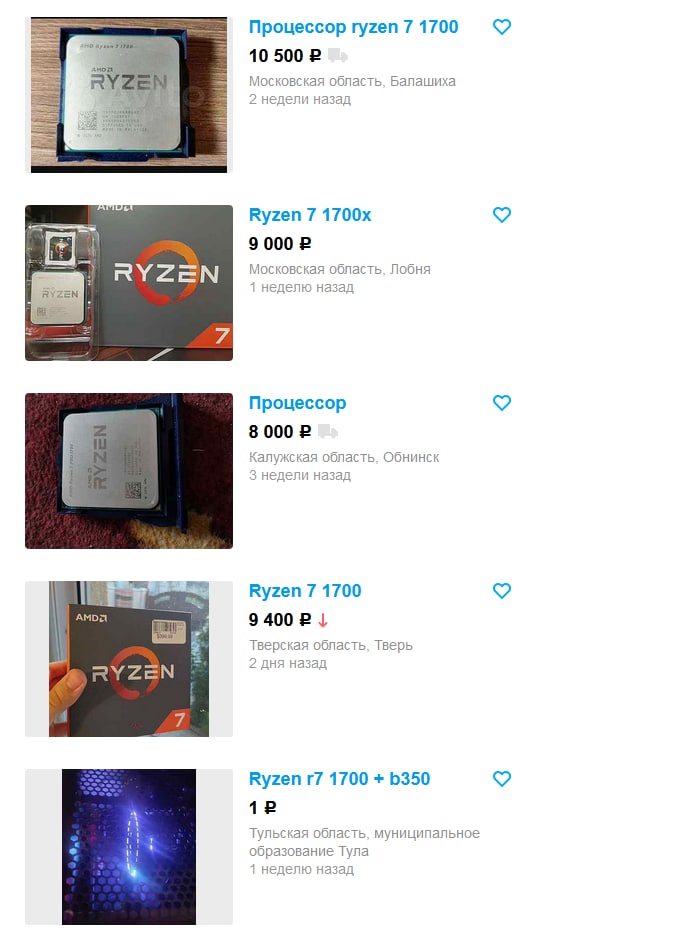Add Ryzen 7 1700x listing to favorites
The width and height of the screenshot is (676, 943).
coord(502,215)
